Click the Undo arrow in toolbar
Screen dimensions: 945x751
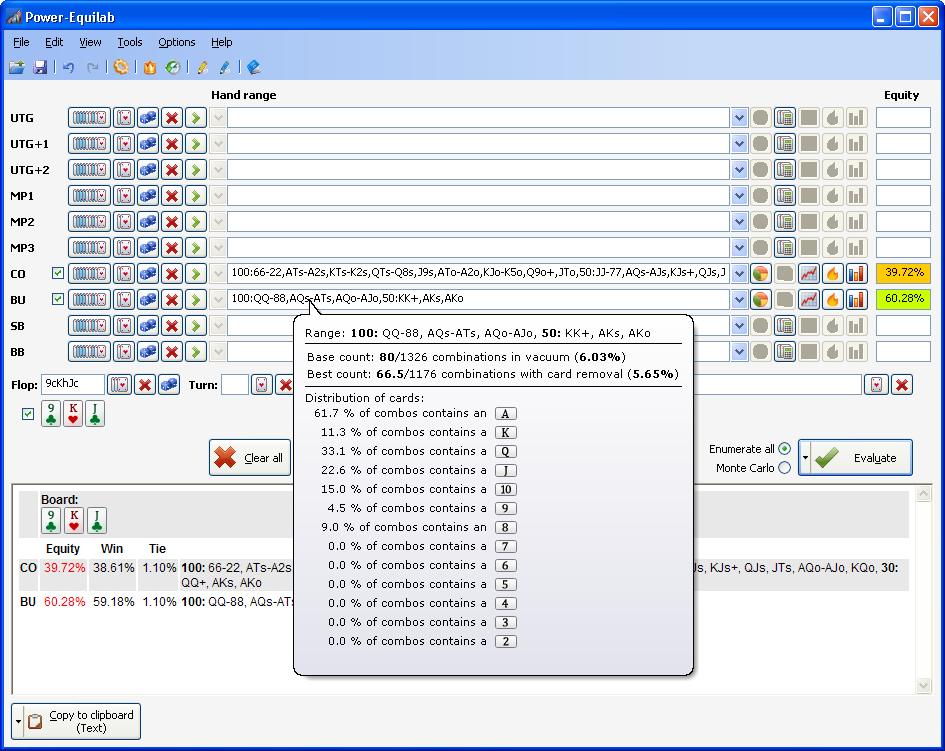pyautogui.click(x=68, y=67)
